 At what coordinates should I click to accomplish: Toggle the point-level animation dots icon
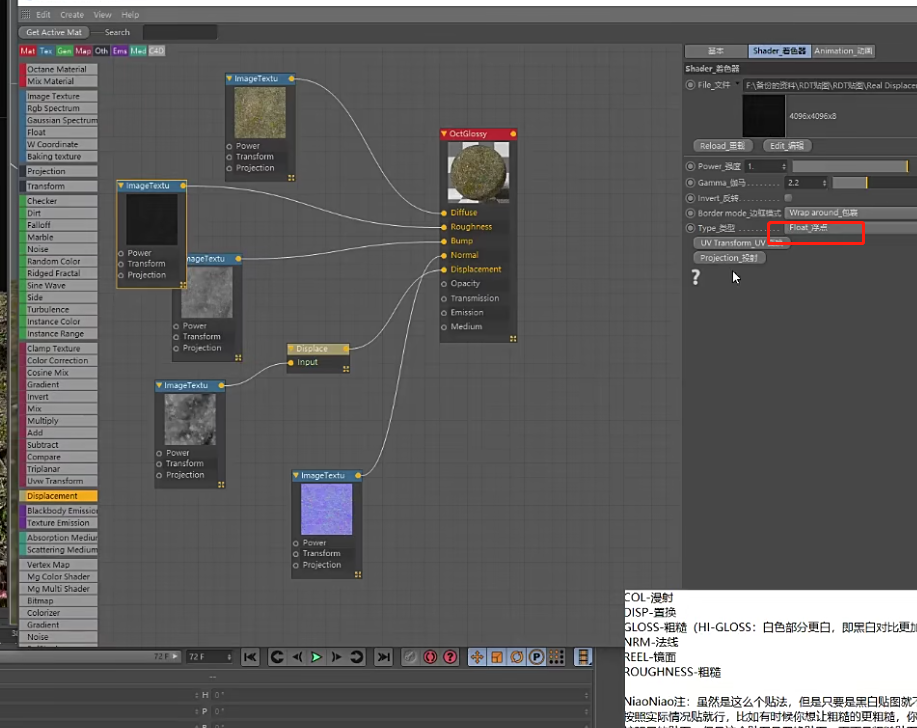click(556, 657)
